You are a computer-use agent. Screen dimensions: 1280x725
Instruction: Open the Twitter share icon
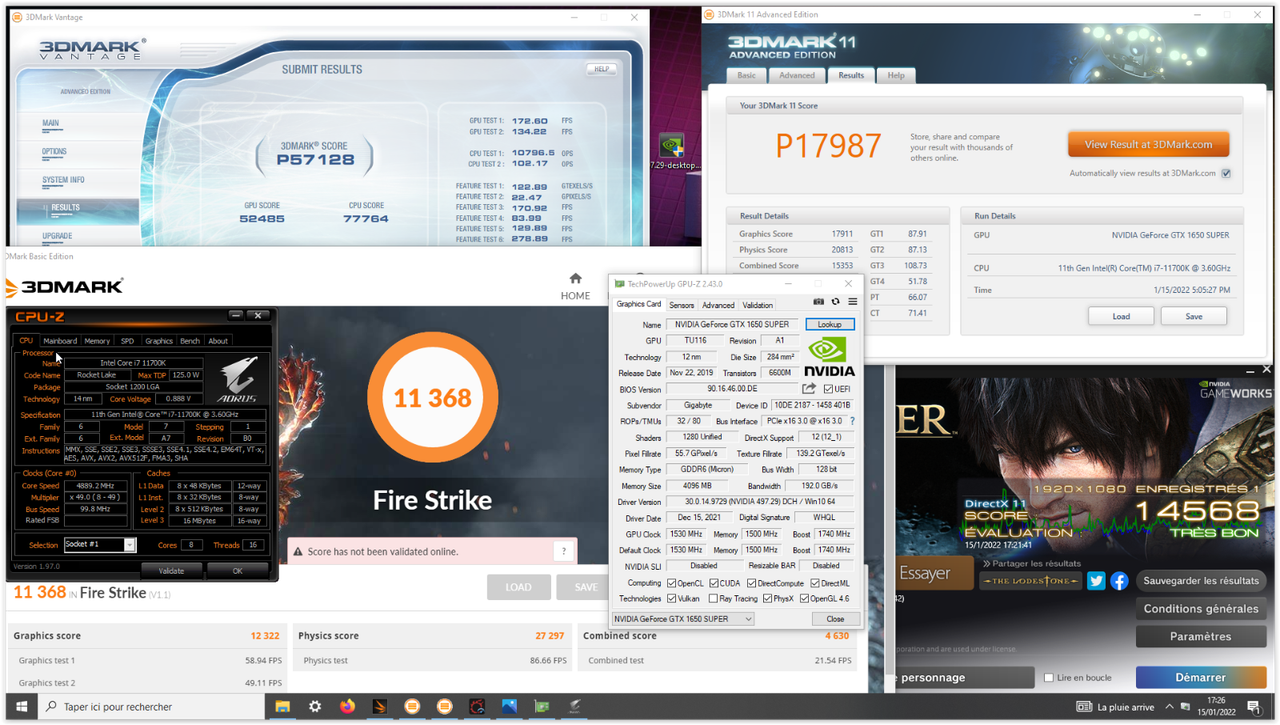click(1096, 581)
